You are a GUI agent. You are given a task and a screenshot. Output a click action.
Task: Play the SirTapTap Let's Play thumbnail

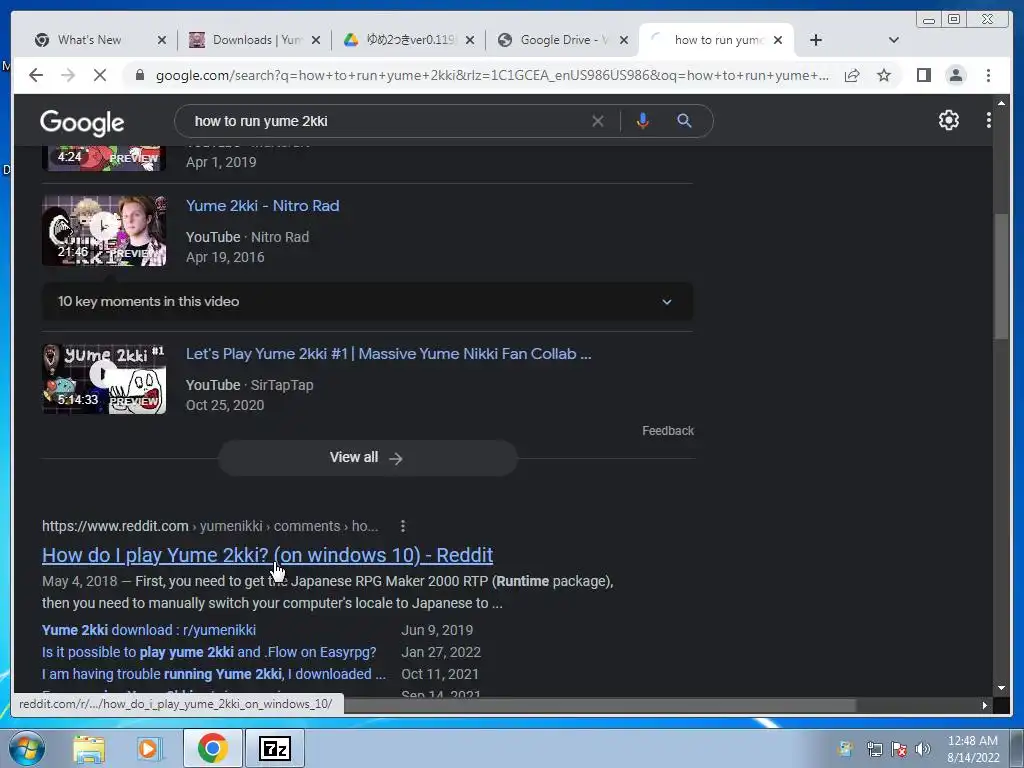[x=104, y=379]
